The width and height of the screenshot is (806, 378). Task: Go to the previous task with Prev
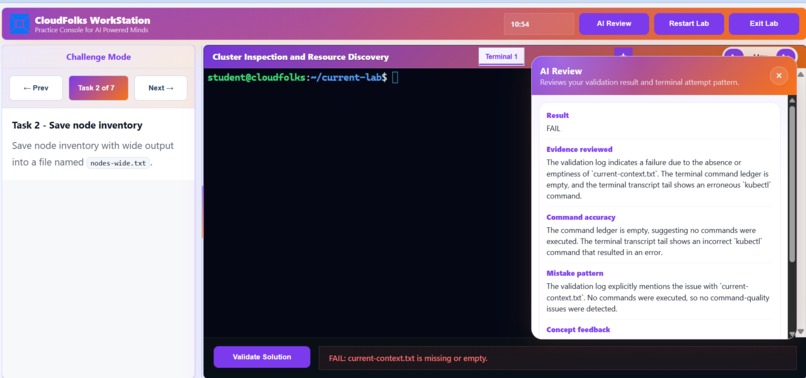tap(36, 88)
